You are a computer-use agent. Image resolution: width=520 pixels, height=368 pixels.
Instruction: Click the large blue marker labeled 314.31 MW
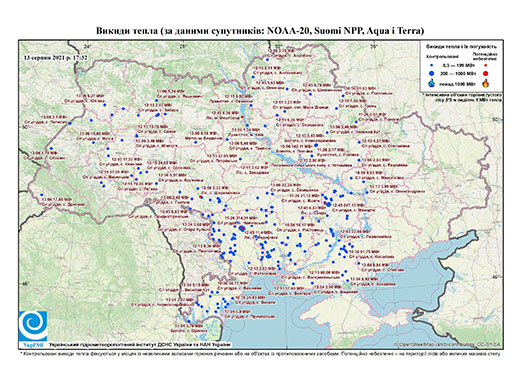pyautogui.click(x=242, y=228)
